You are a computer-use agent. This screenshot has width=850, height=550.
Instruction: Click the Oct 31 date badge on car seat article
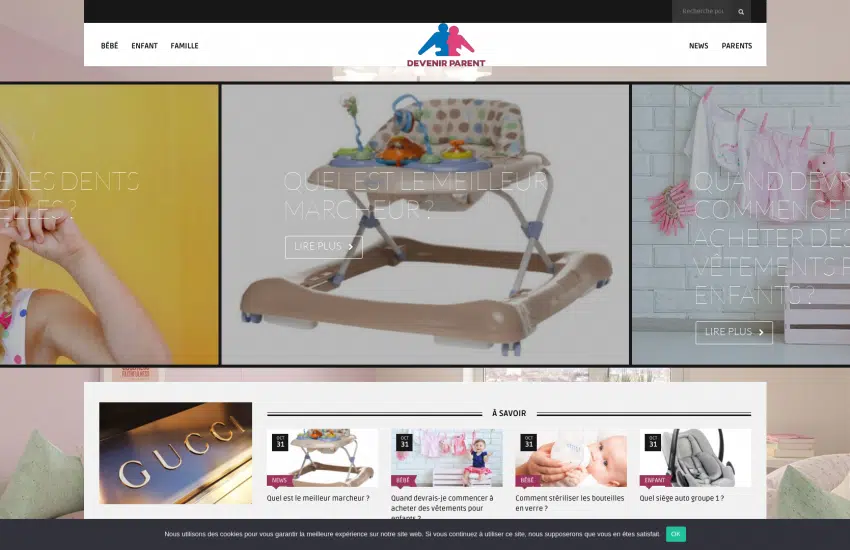tap(653, 442)
